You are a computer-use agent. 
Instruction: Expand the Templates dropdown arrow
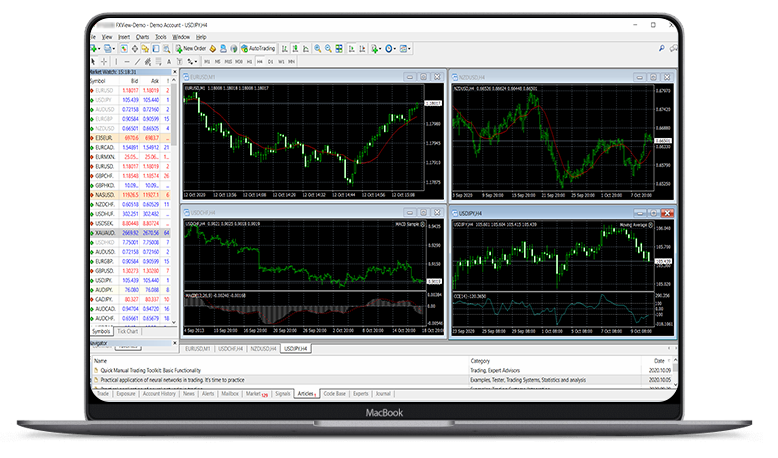[409, 49]
